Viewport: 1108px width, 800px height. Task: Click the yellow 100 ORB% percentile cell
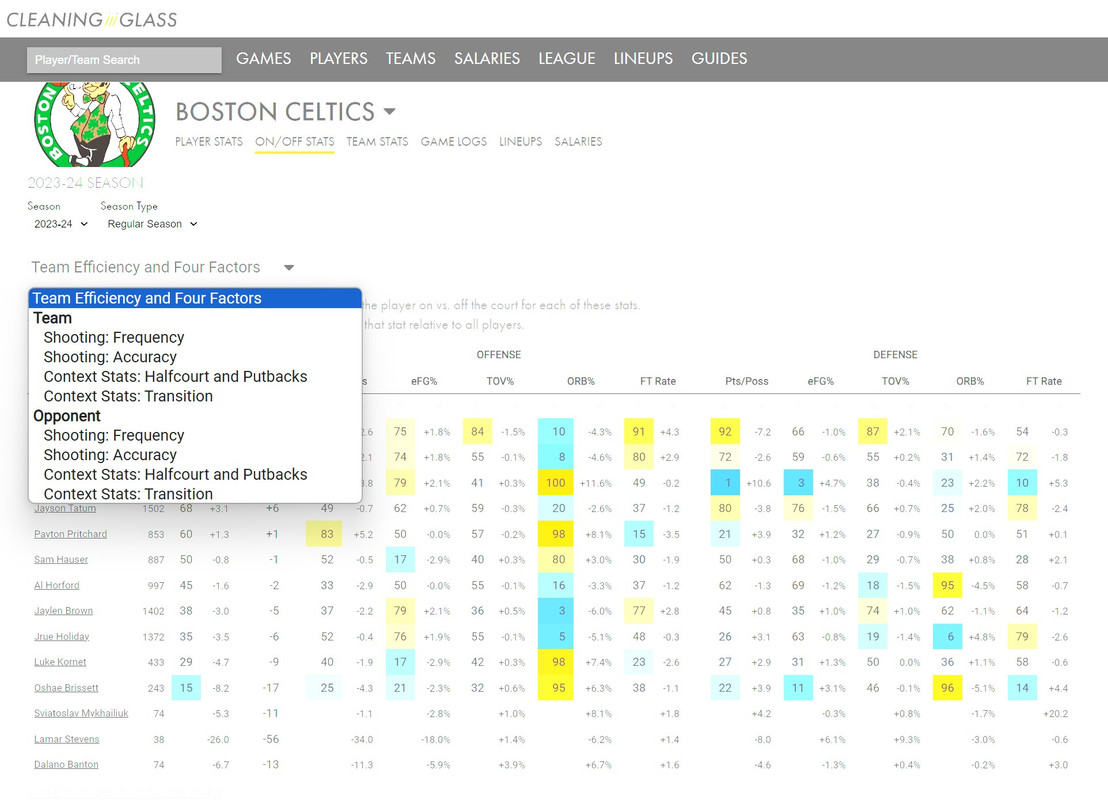[x=556, y=483]
